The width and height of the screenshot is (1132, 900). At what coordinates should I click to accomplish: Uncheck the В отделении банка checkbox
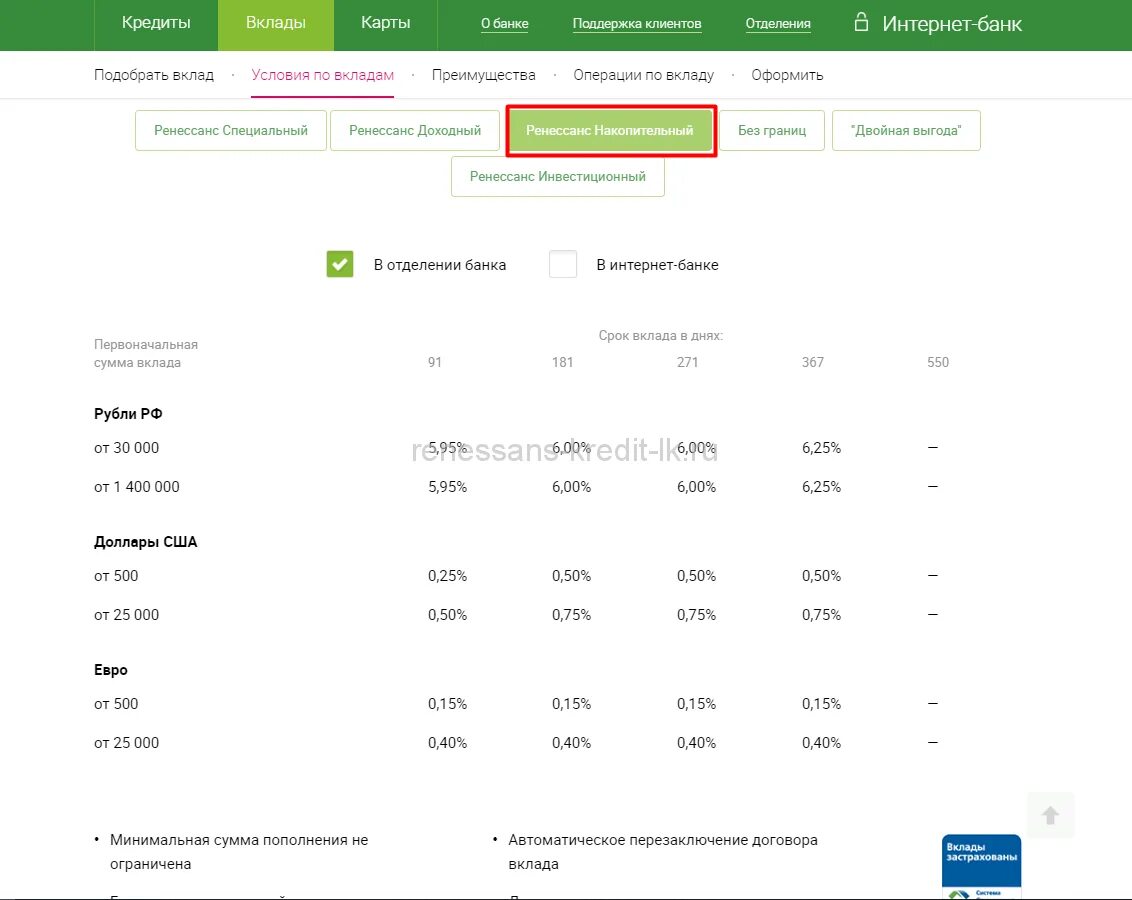pos(340,264)
